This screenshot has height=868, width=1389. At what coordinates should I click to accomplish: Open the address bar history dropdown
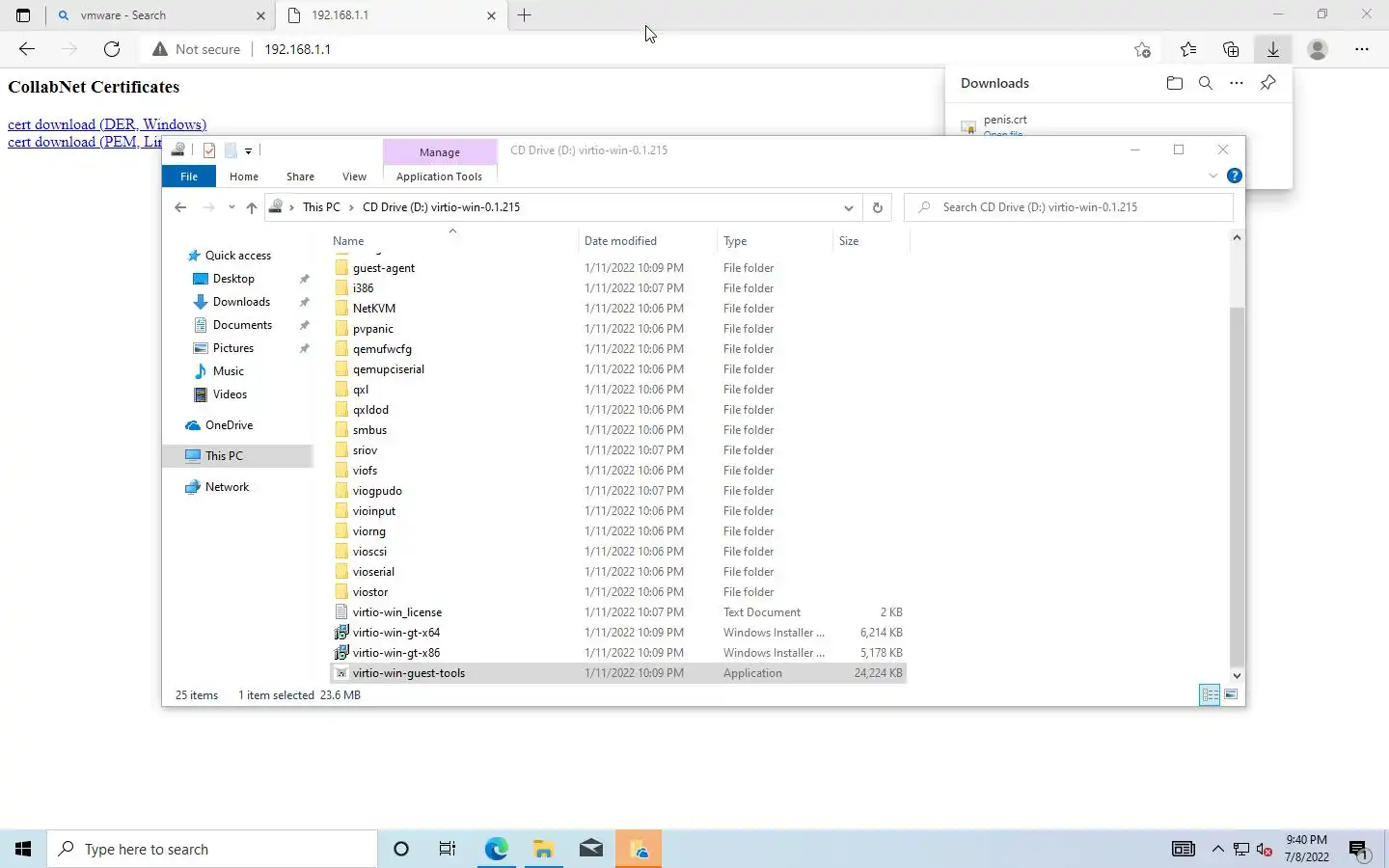point(848,207)
